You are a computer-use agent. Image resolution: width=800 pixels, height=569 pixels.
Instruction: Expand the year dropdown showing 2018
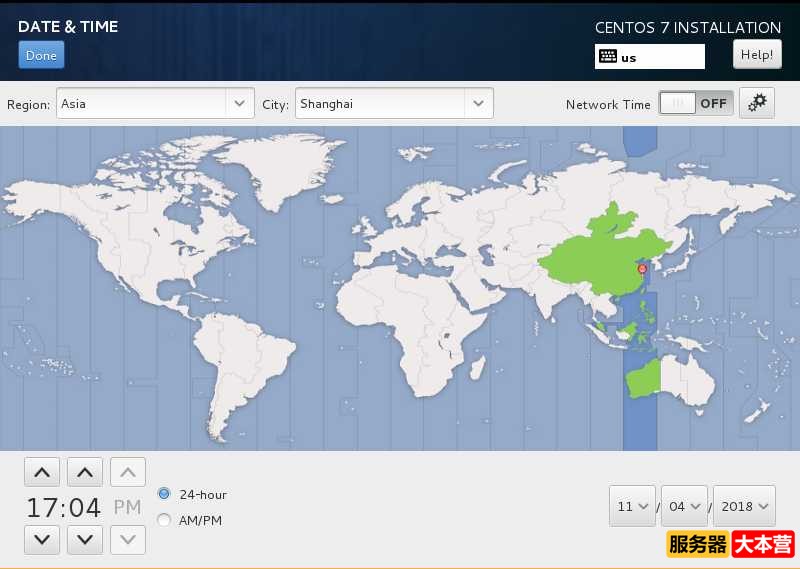[x=744, y=506]
